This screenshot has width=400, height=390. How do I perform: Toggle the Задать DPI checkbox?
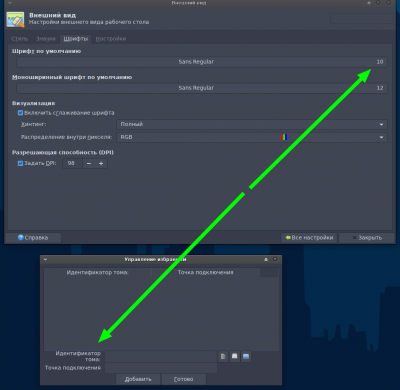(20, 163)
